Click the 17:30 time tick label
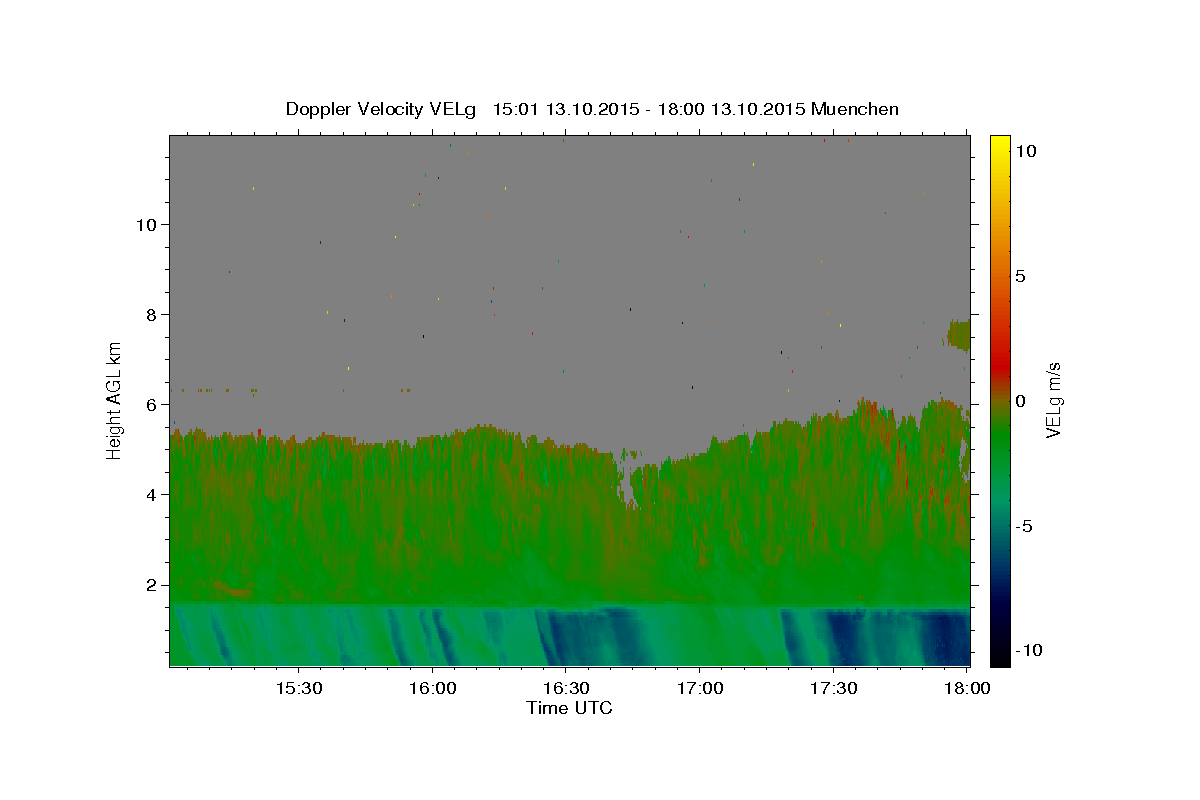The height and width of the screenshot is (800, 1200). pos(832,689)
